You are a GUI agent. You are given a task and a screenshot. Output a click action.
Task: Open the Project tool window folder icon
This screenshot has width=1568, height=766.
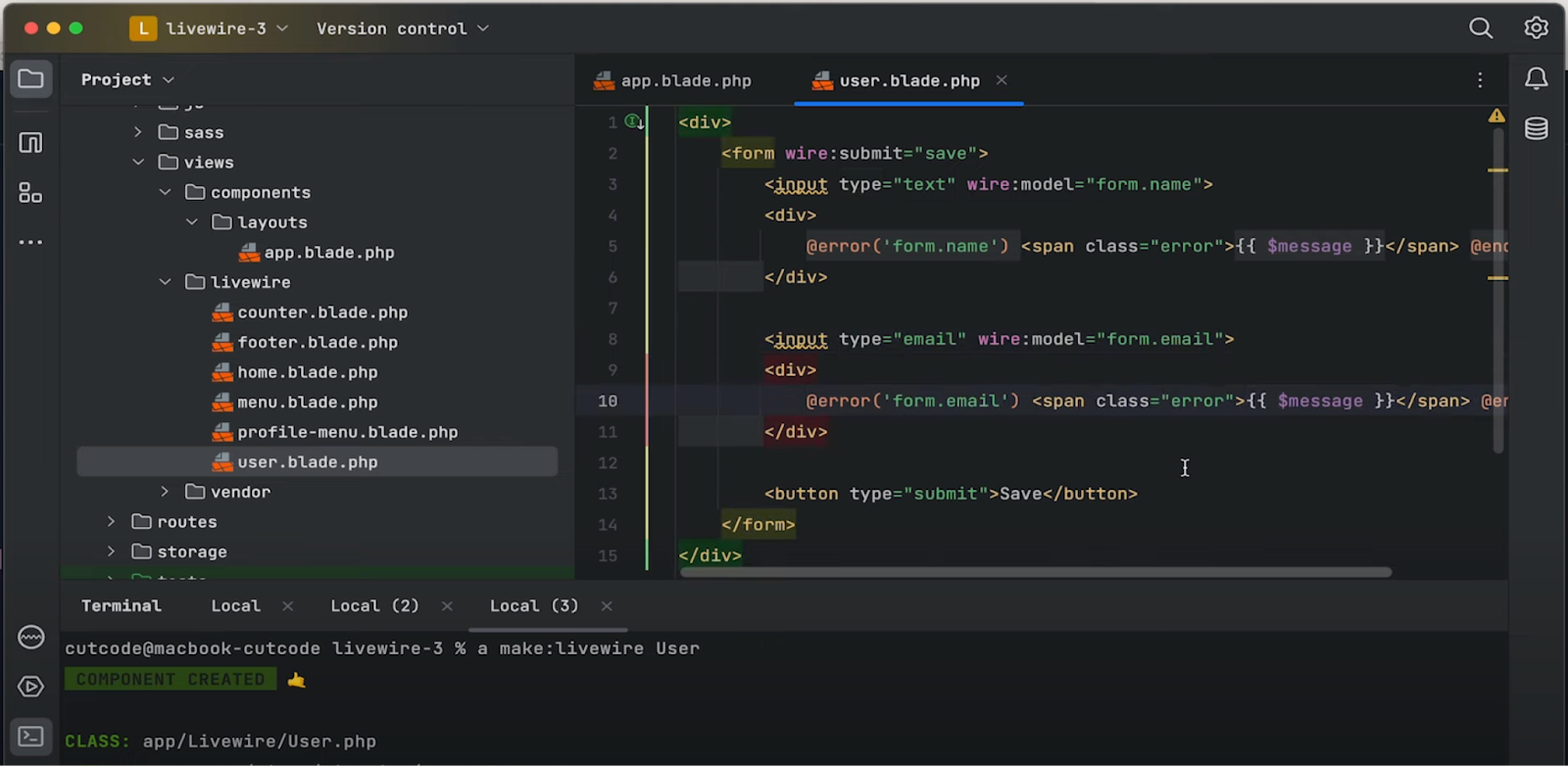tap(30, 79)
